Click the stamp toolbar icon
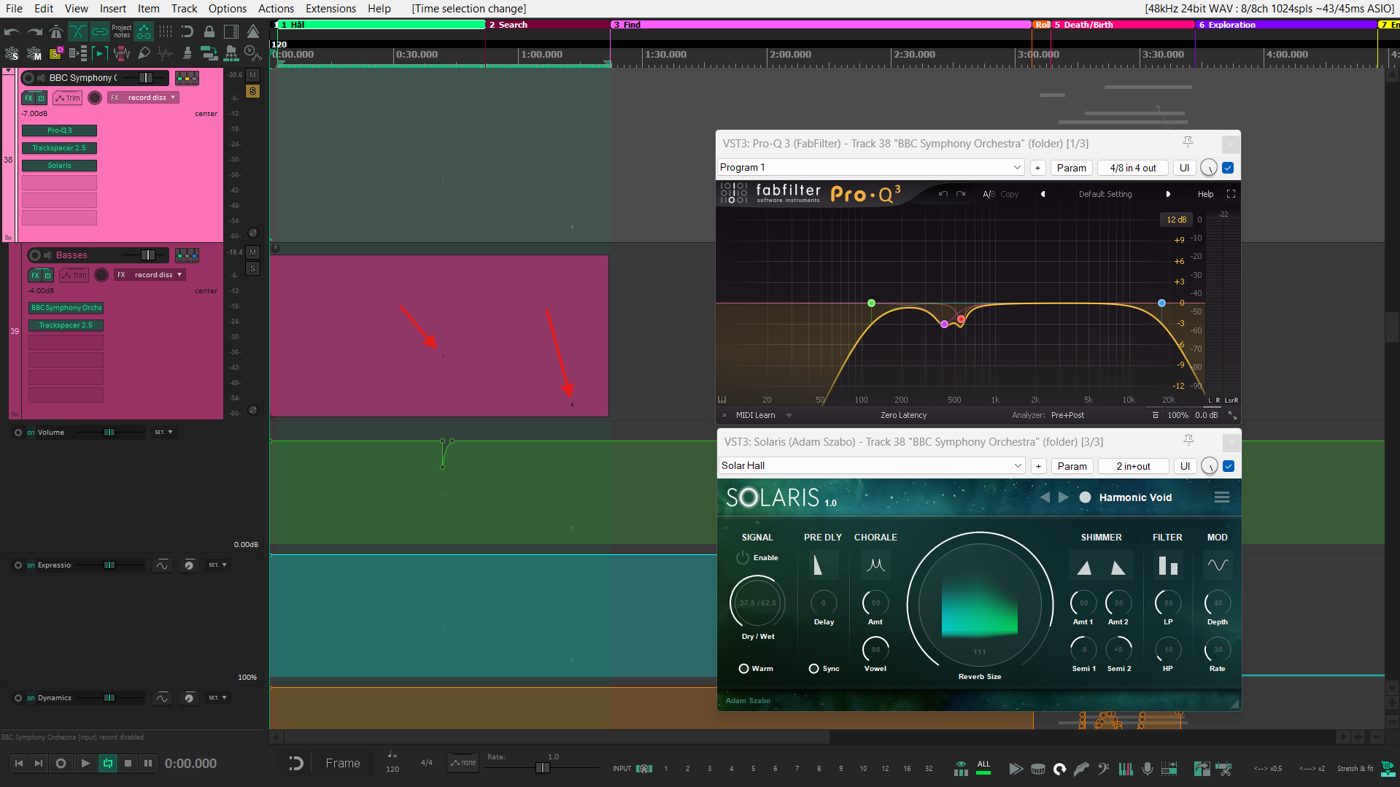1400x787 pixels. 187,53
